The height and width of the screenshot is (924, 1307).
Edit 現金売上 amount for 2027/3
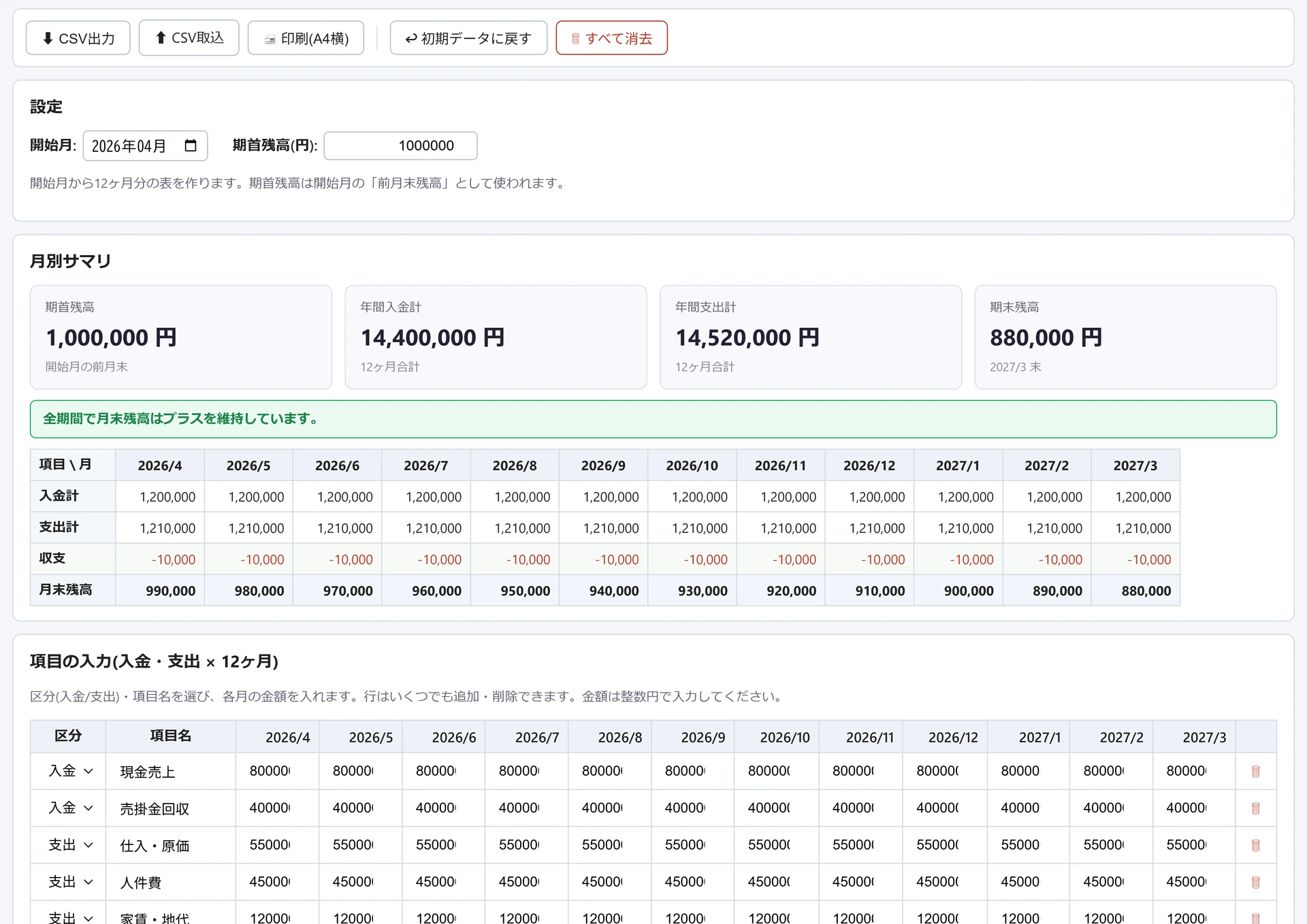1194,771
